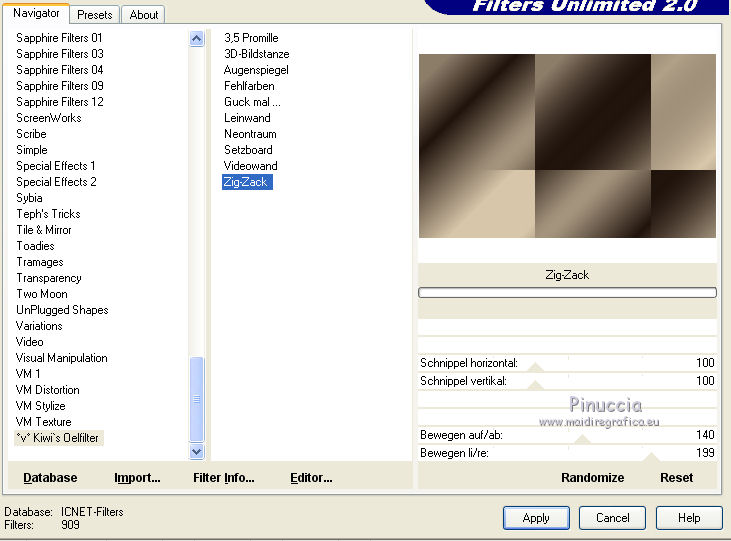Choose Visual Manipulation category

[x=62, y=358]
